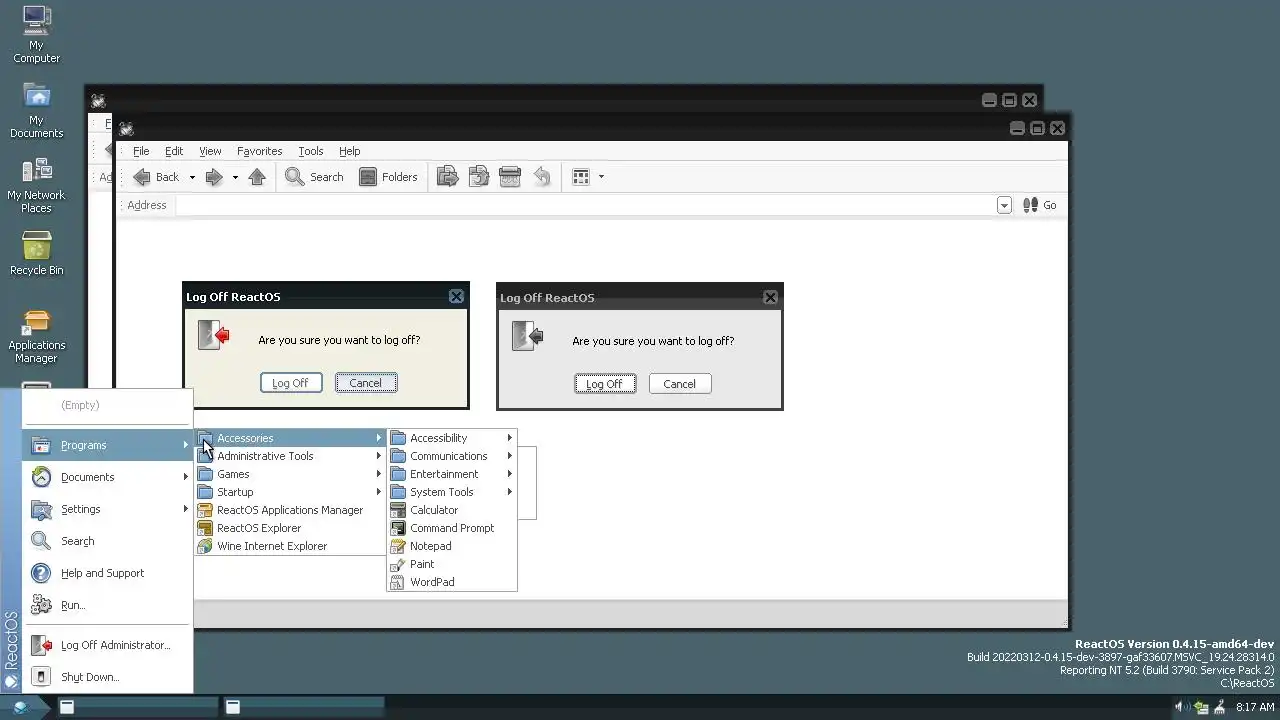The image size is (1280, 720).
Task: Expand Settings in the Start menu
Action: [108, 509]
